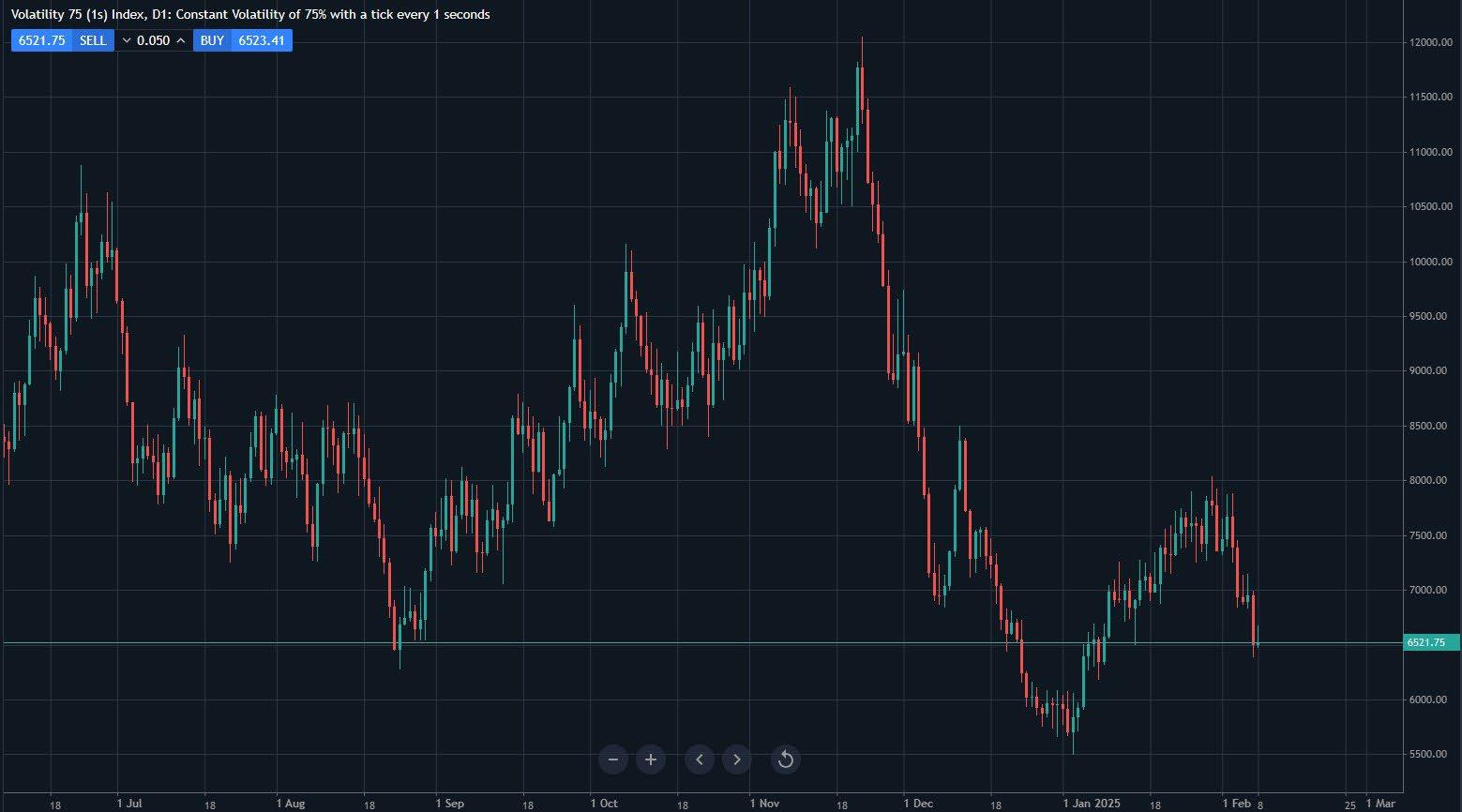This screenshot has width=1462, height=812.
Task: Click the 1 Oct date label
Action: (604, 804)
